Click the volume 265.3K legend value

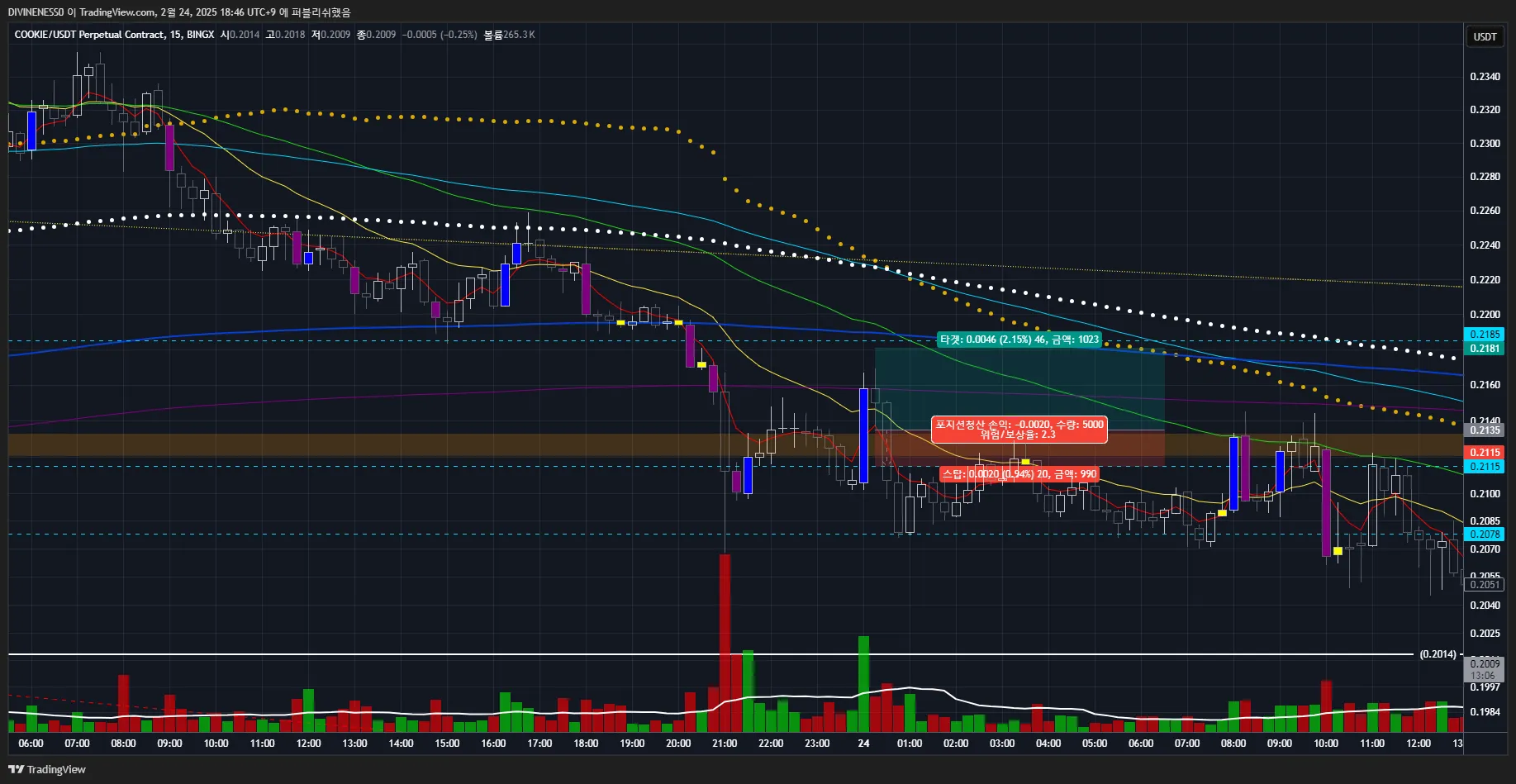tap(510, 35)
